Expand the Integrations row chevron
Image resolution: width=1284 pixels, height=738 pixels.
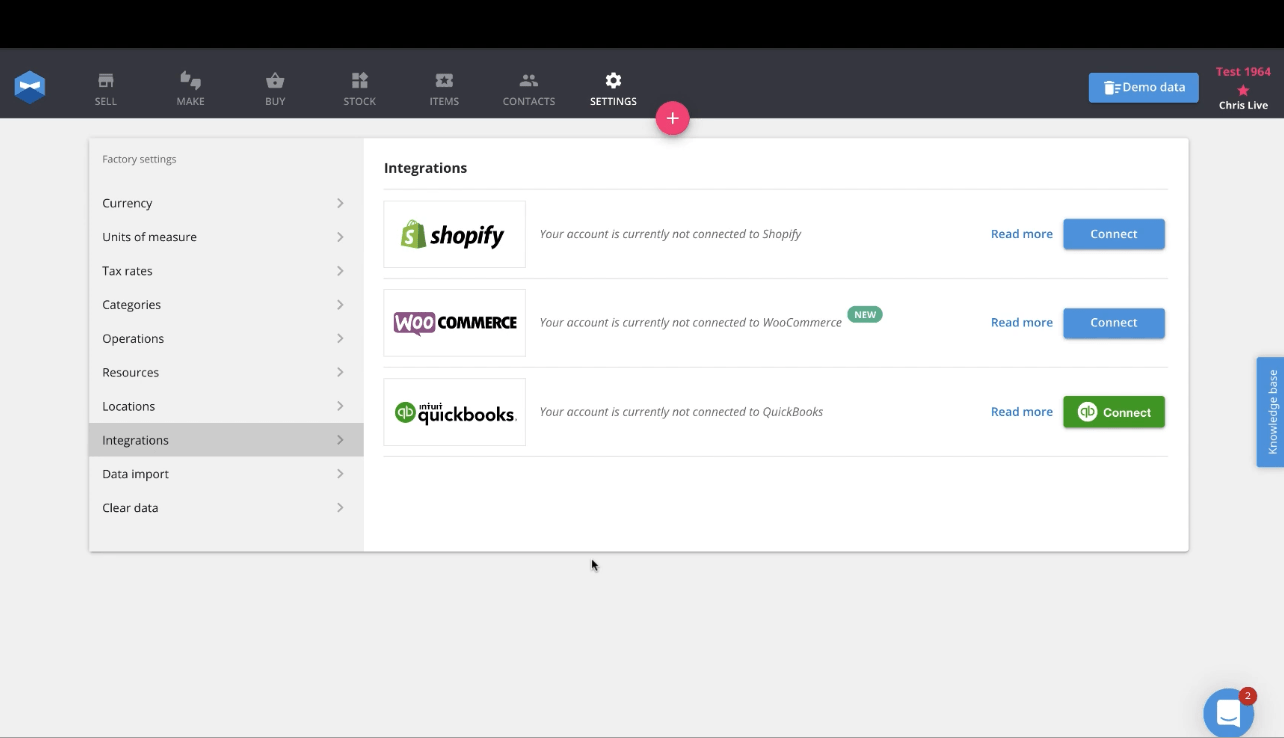[340, 440]
